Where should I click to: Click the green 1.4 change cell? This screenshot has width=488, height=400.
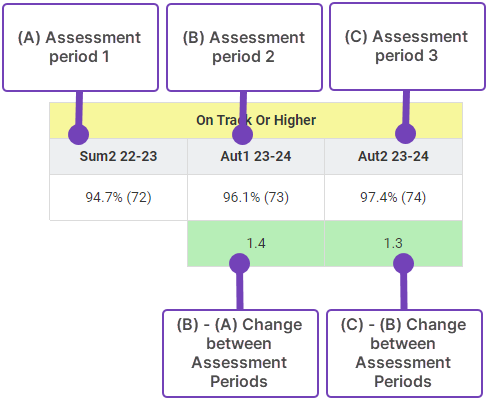tap(256, 243)
